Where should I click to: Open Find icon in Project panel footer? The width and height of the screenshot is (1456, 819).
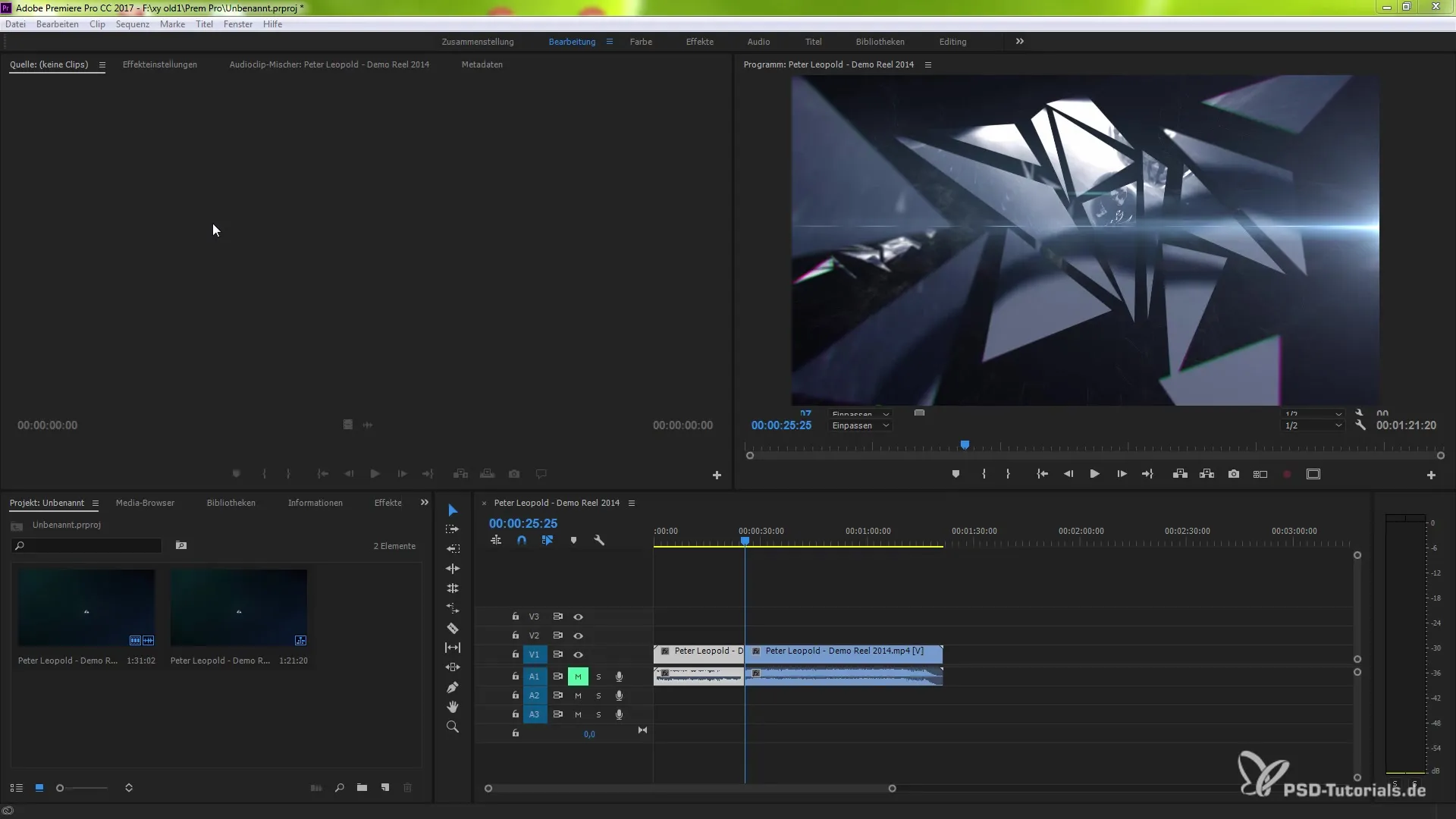click(339, 788)
